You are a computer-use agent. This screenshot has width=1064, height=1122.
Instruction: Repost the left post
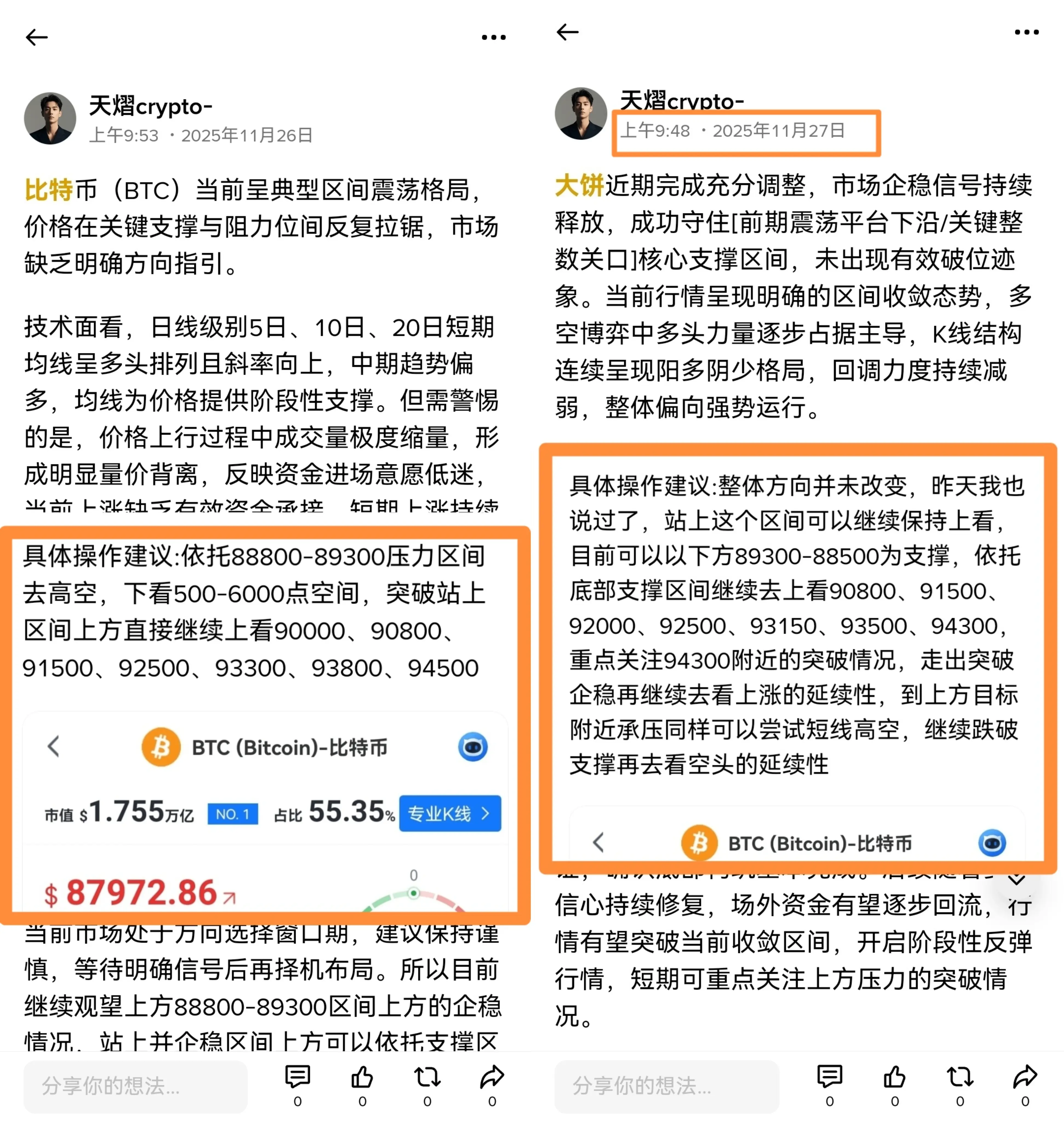coord(427,1077)
